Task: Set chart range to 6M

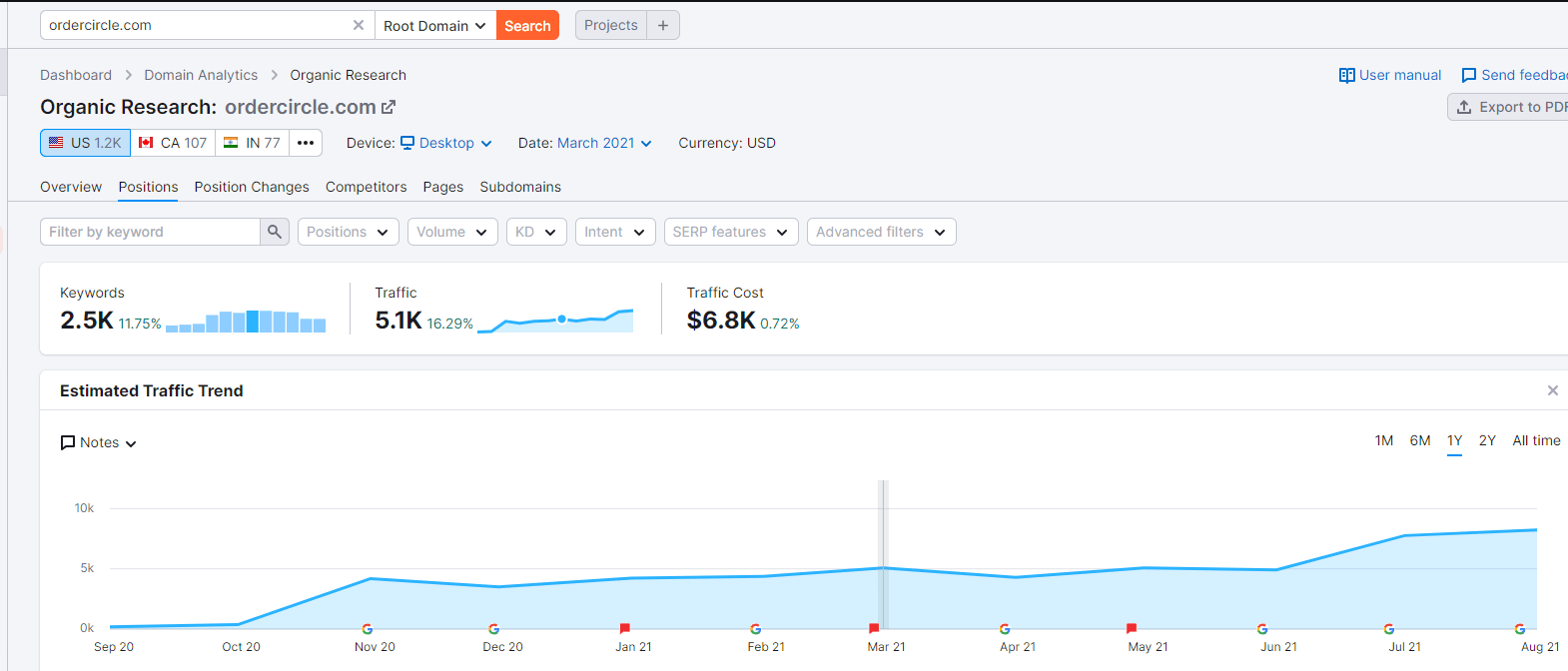Action: (x=1420, y=440)
